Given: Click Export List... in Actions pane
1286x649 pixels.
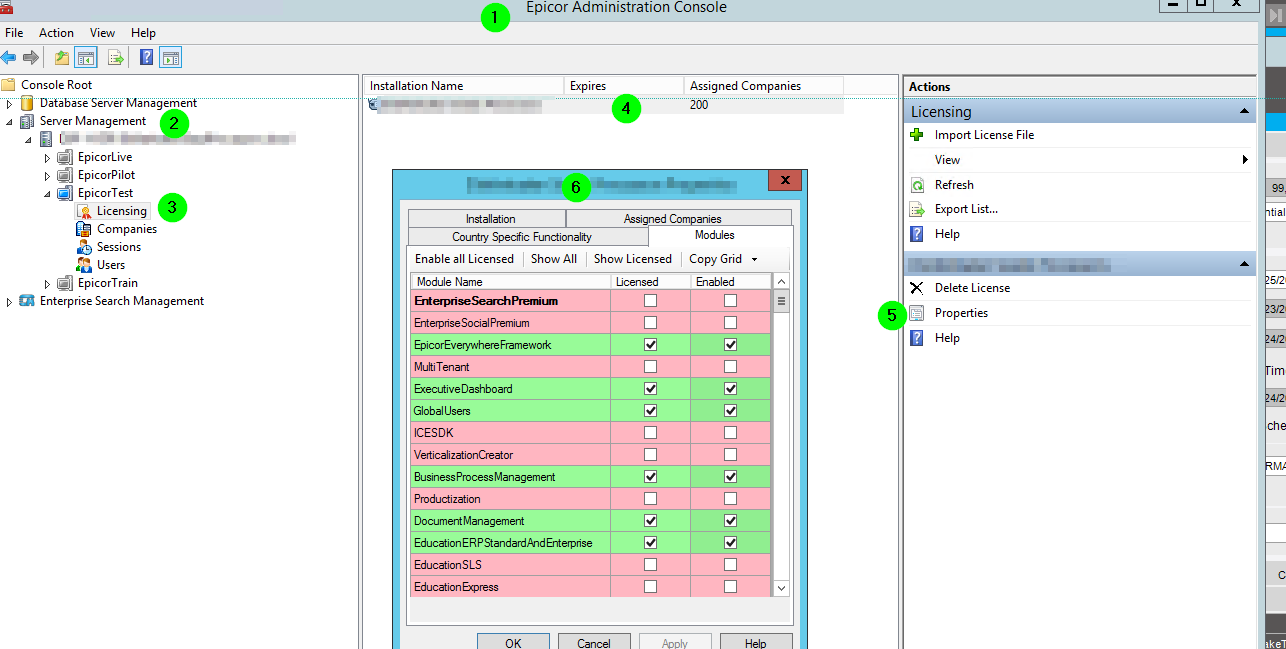Looking at the screenshot, I should click(966, 209).
